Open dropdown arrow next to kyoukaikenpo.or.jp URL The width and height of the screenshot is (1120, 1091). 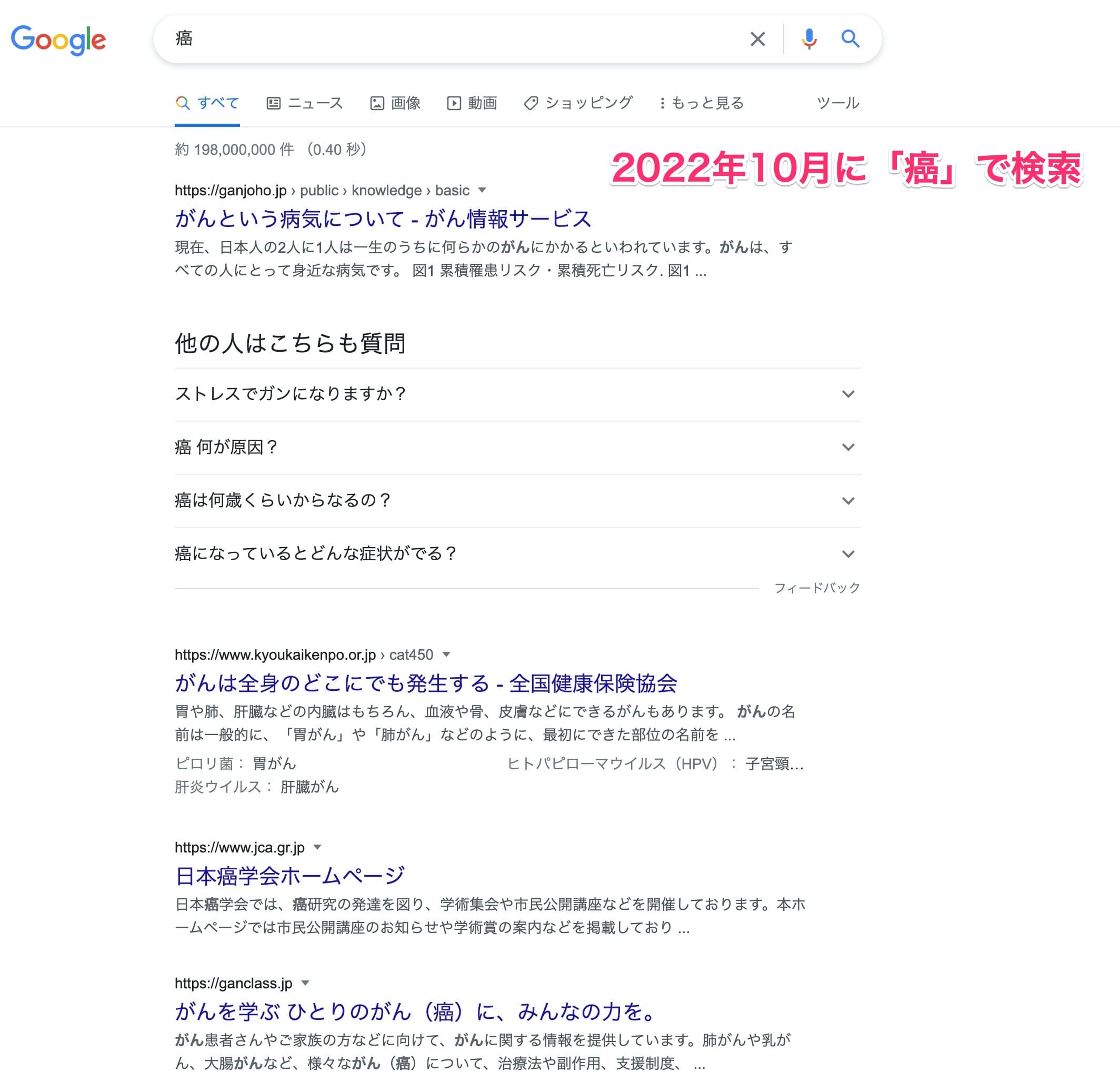(447, 654)
